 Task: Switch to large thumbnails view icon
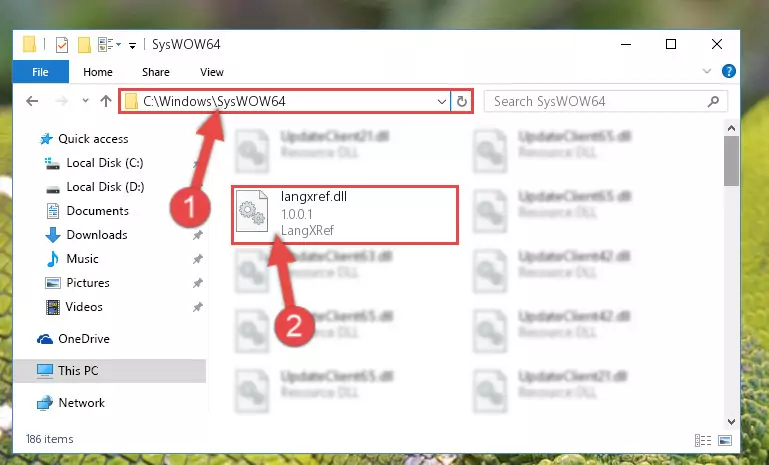click(x=725, y=440)
